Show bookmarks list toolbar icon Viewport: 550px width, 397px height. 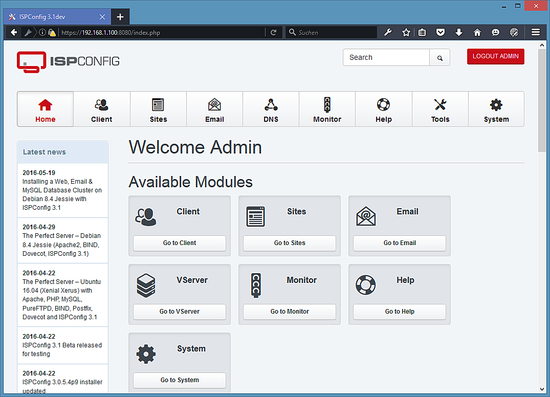click(x=422, y=33)
